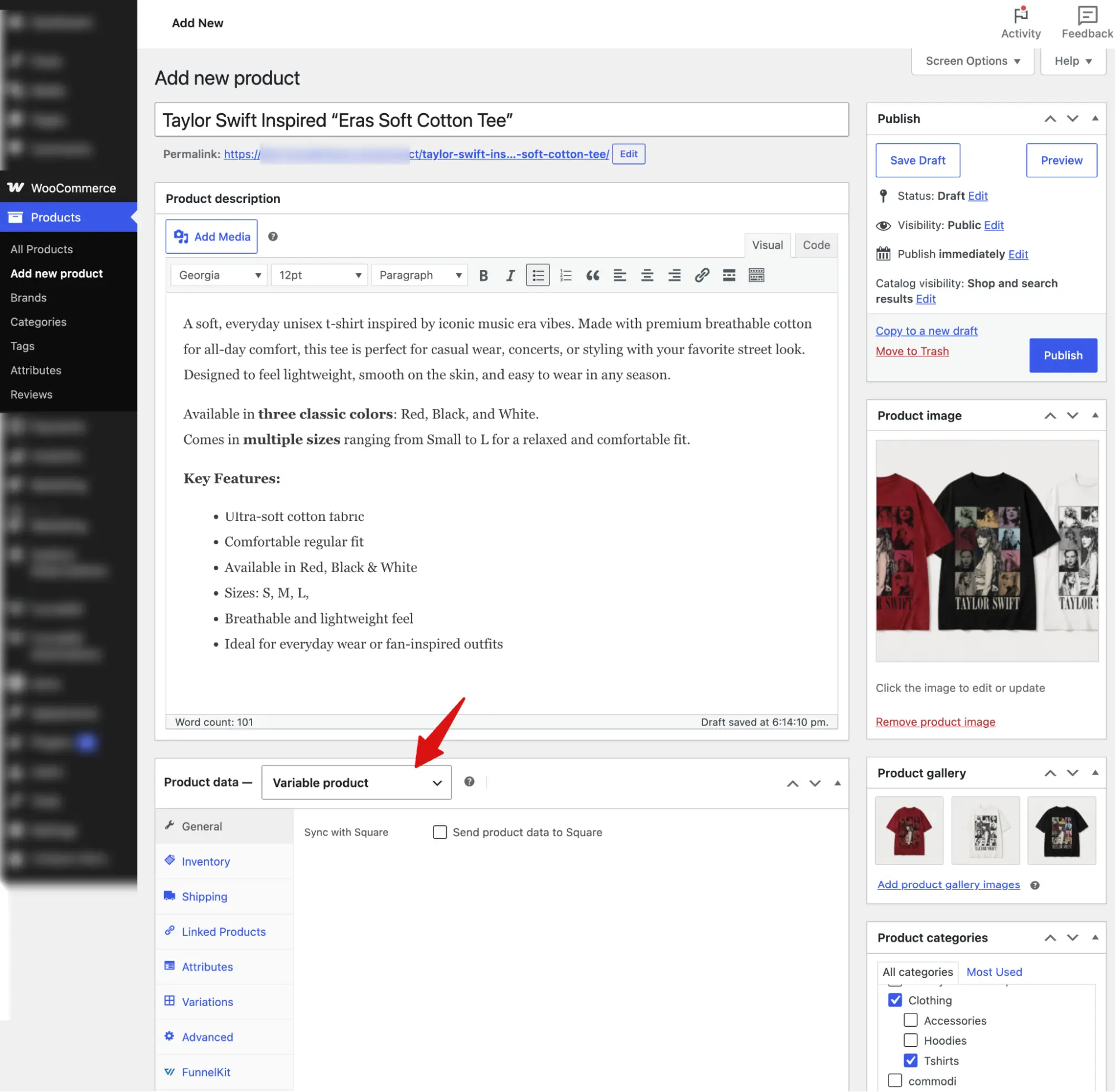Open the Inventory product data tab
Screen dimensions: 1115x1092
(x=224, y=862)
